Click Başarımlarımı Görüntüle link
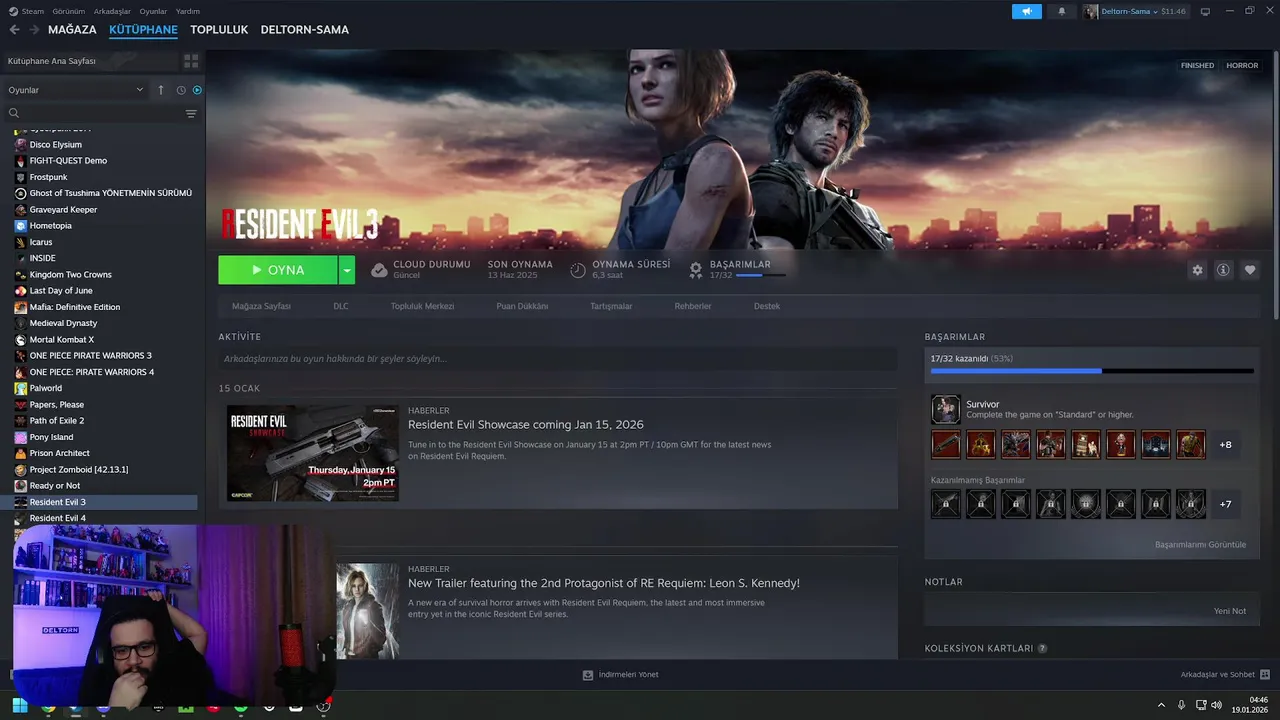This screenshot has height=720, width=1280. click(1200, 545)
